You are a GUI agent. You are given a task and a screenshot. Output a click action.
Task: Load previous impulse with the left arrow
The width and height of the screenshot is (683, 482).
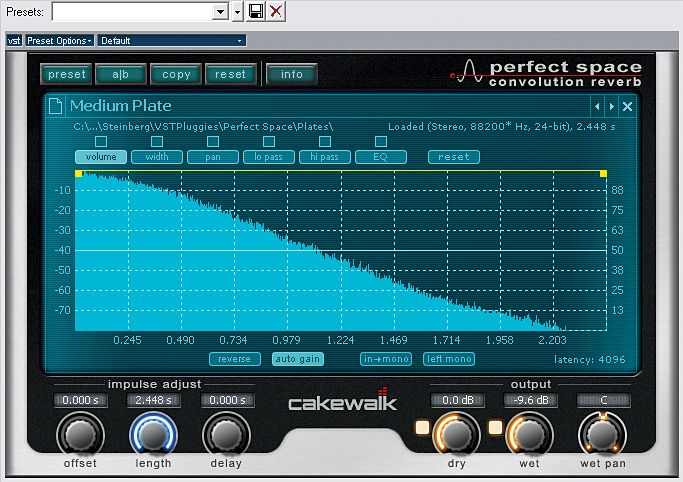tap(597, 106)
